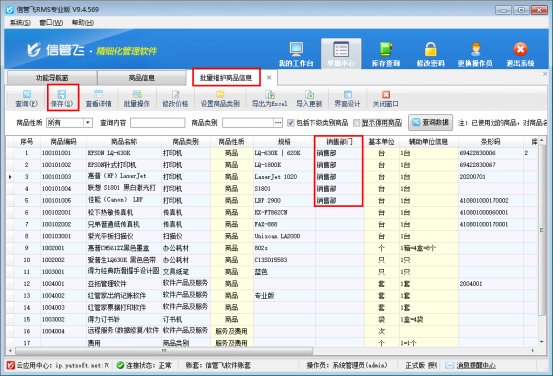Click 商品名称 column header
This screenshot has width=553, height=376.
124,141
